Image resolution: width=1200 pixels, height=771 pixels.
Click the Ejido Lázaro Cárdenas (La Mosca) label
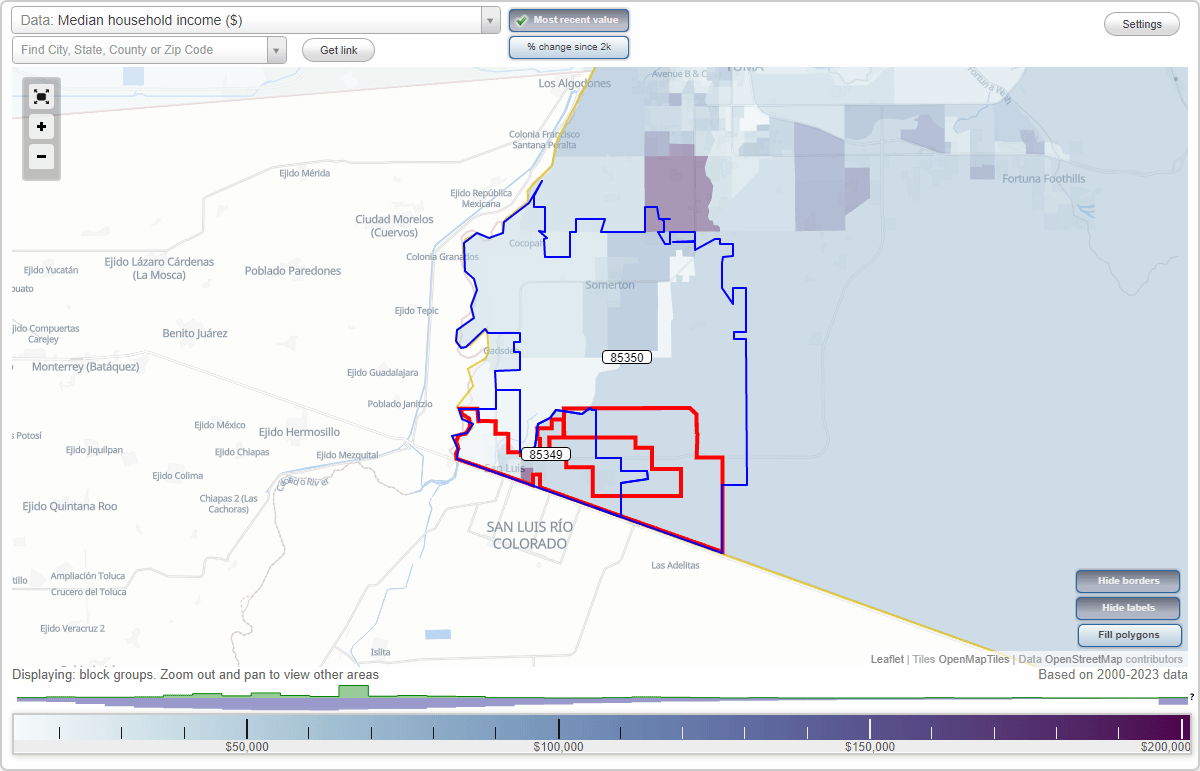159,268
